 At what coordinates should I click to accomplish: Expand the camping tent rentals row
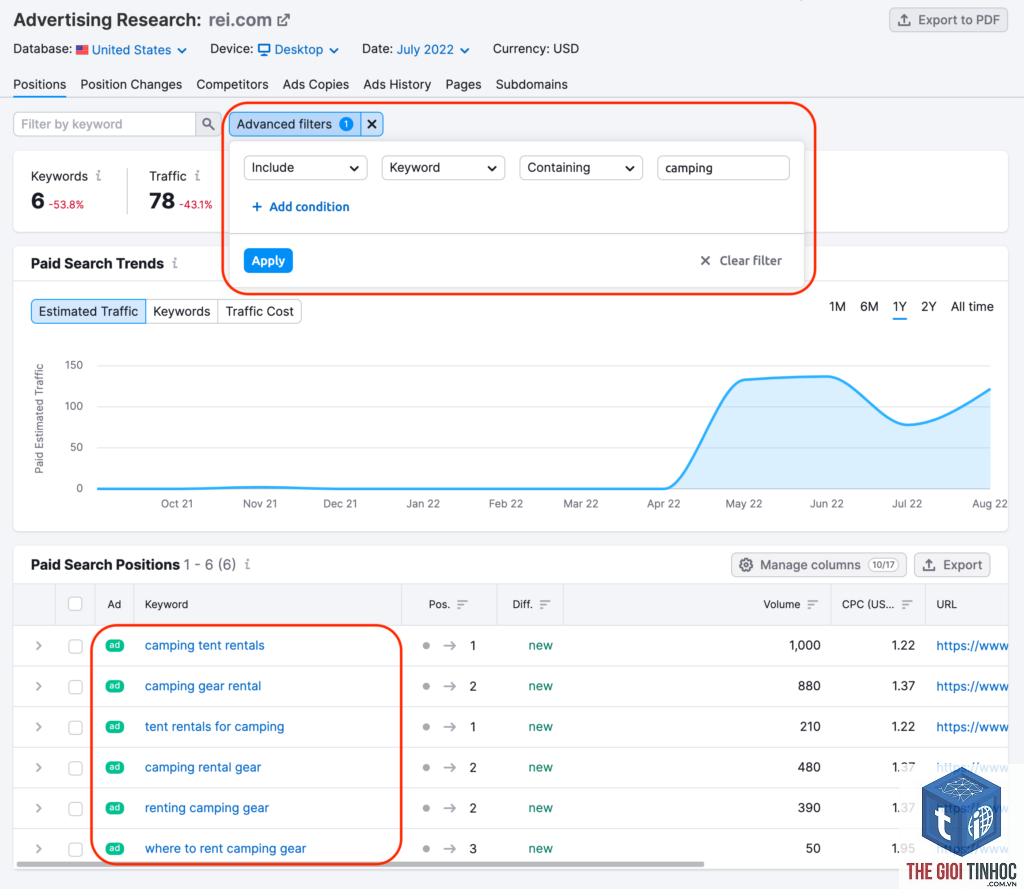click(39, 645)
